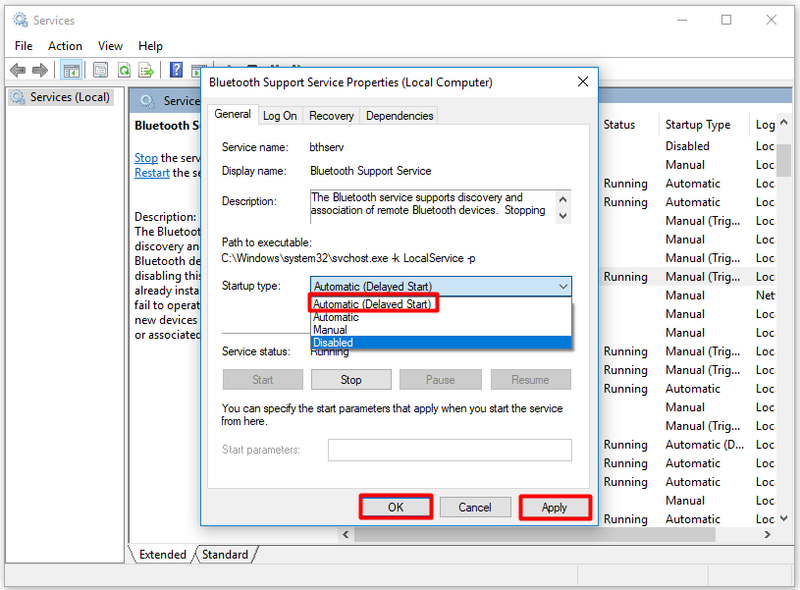Viewport: 800px width, 590px height.
Task: Switch to the Log On tab
Action: (x=280, y=116)
